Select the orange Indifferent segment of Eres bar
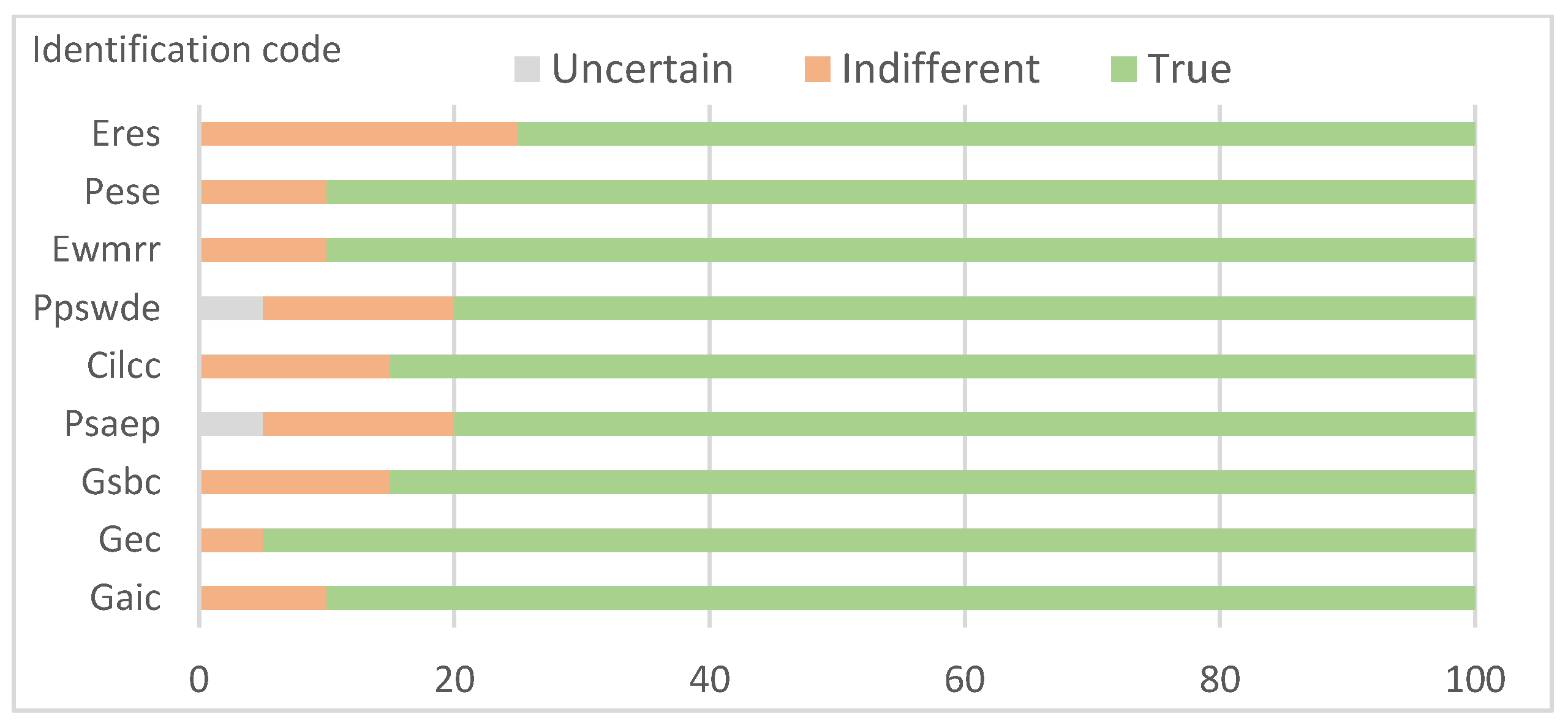The height and width of the screenshot is (728, 1568). (360, 134)
